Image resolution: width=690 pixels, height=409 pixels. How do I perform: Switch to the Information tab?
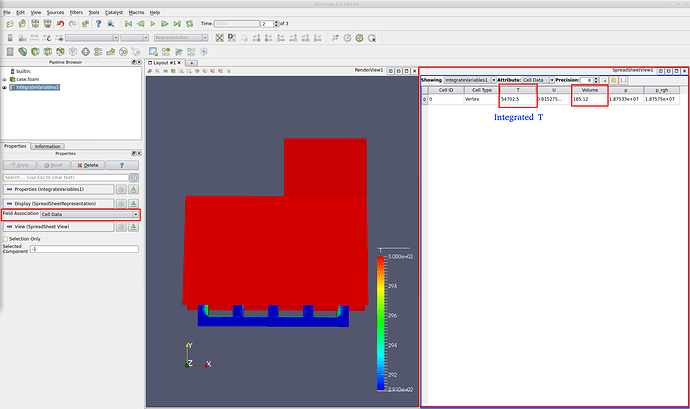click(47, 146)
